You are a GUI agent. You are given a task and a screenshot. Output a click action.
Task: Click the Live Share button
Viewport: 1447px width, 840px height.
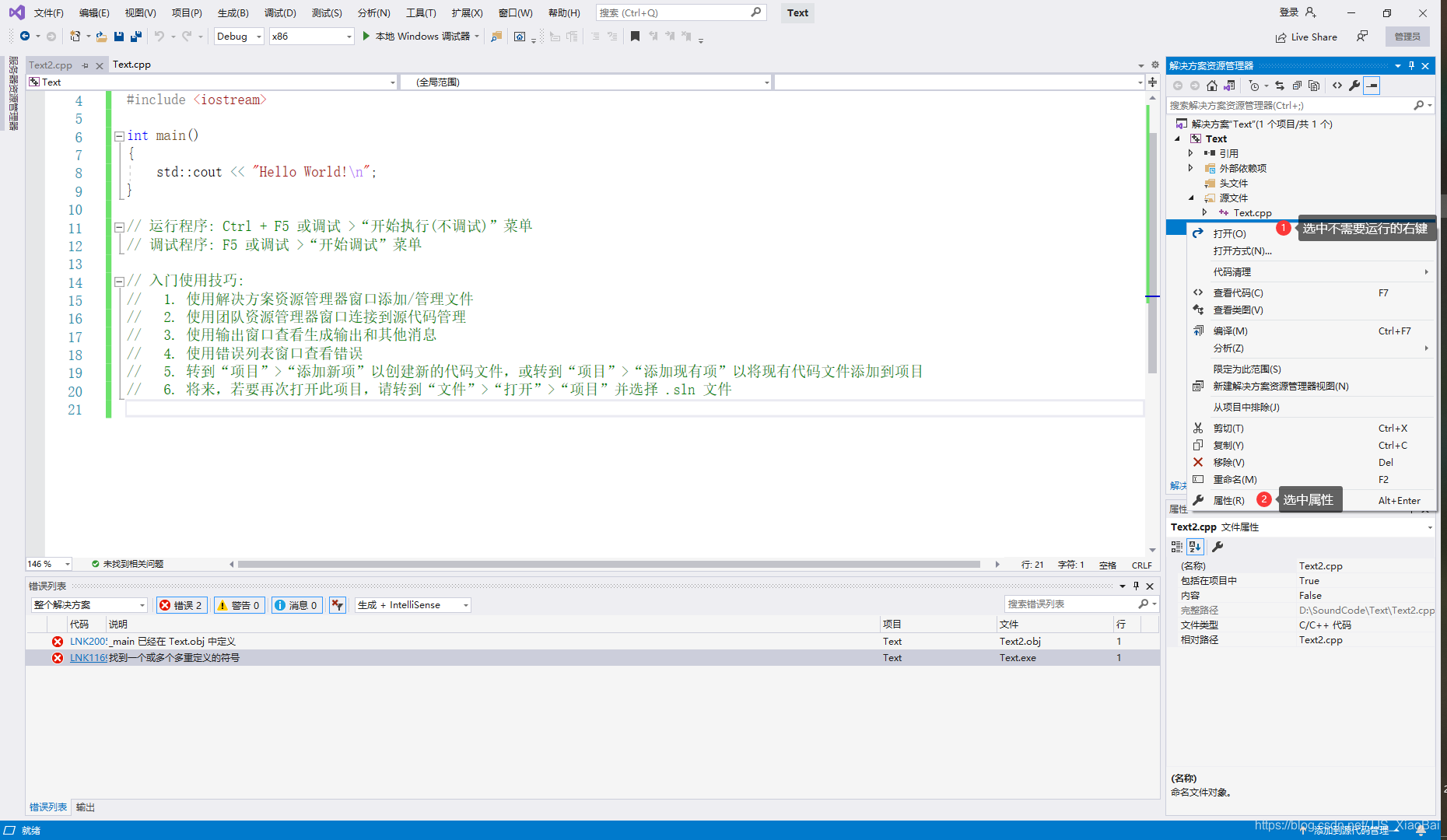[1306, 37]
